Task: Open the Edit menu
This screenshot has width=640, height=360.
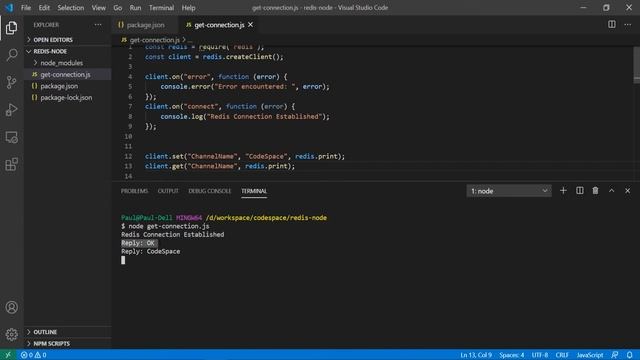Action: (x=44, y=8)
